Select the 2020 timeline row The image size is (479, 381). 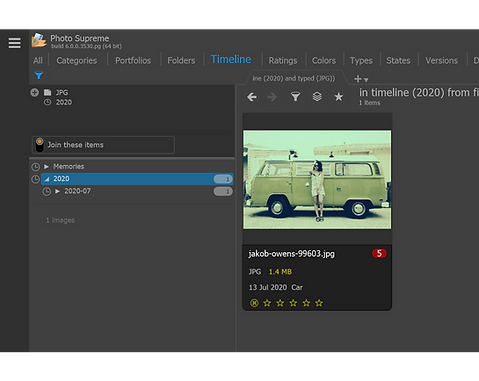click(137, 179)
